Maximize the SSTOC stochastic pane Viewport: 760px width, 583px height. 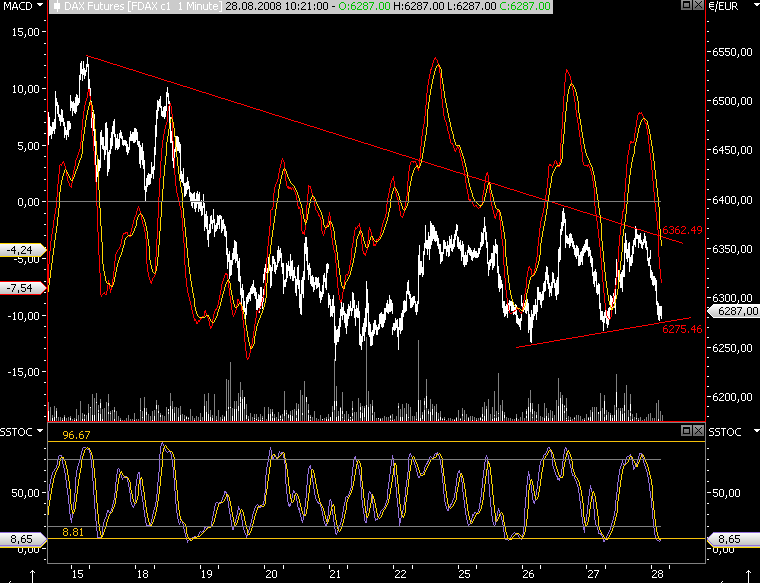pyautogui.click(x=686, y=430)
